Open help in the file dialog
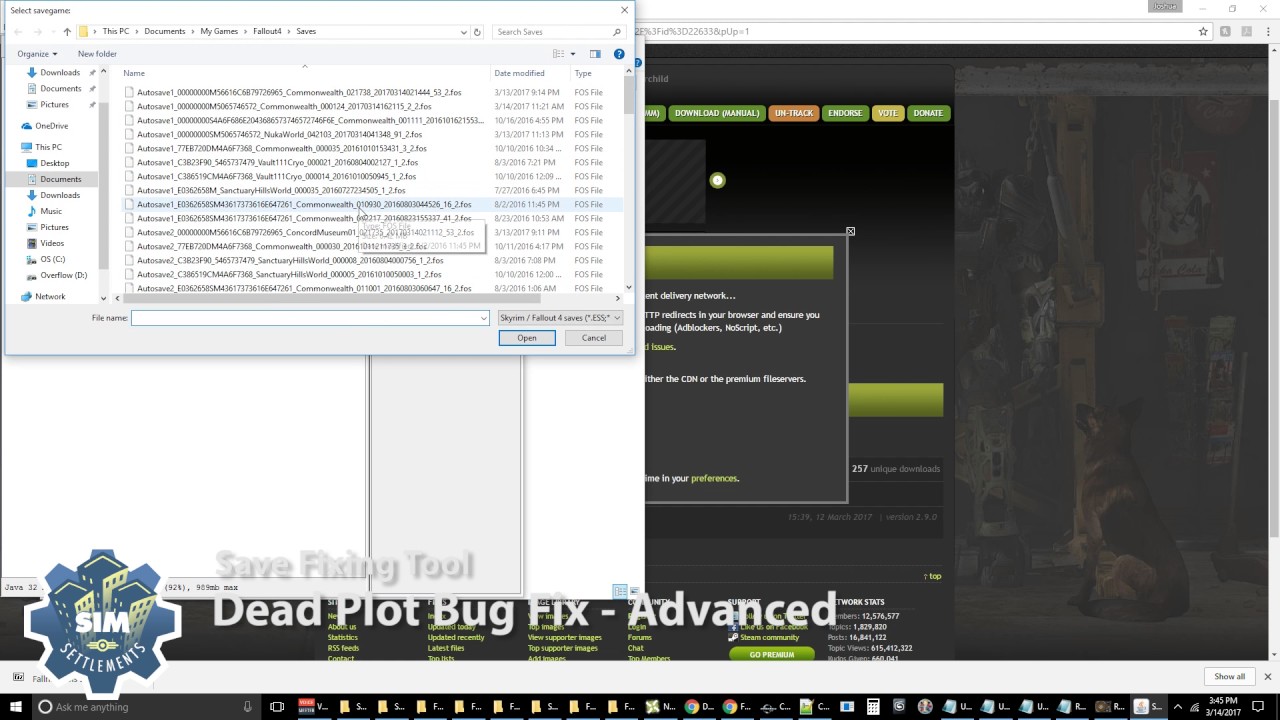 coord(619,54)
